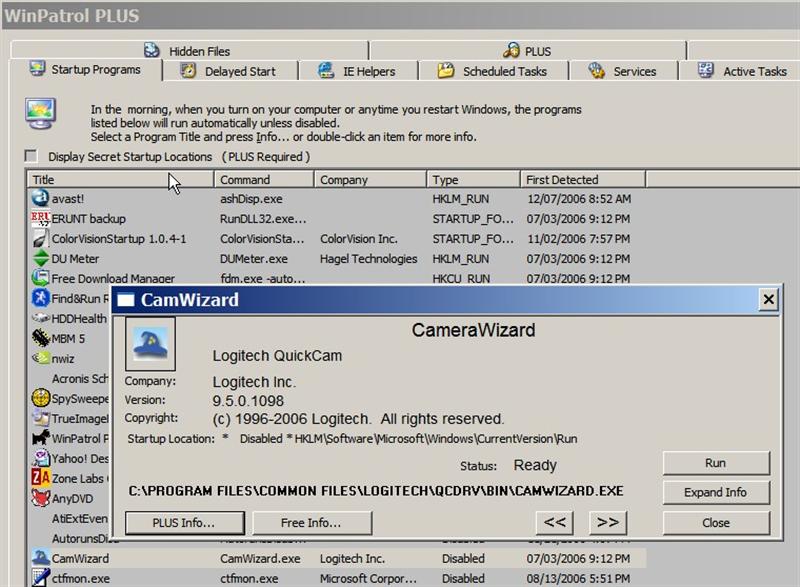Switch to the Startup Programs tab
The width and height of the screenshot is (800, 587).
(x=86, y=70)
